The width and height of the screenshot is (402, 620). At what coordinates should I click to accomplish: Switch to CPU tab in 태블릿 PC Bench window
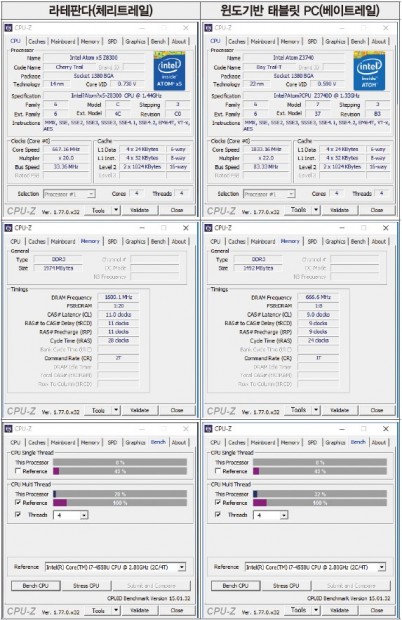(215, 442)
